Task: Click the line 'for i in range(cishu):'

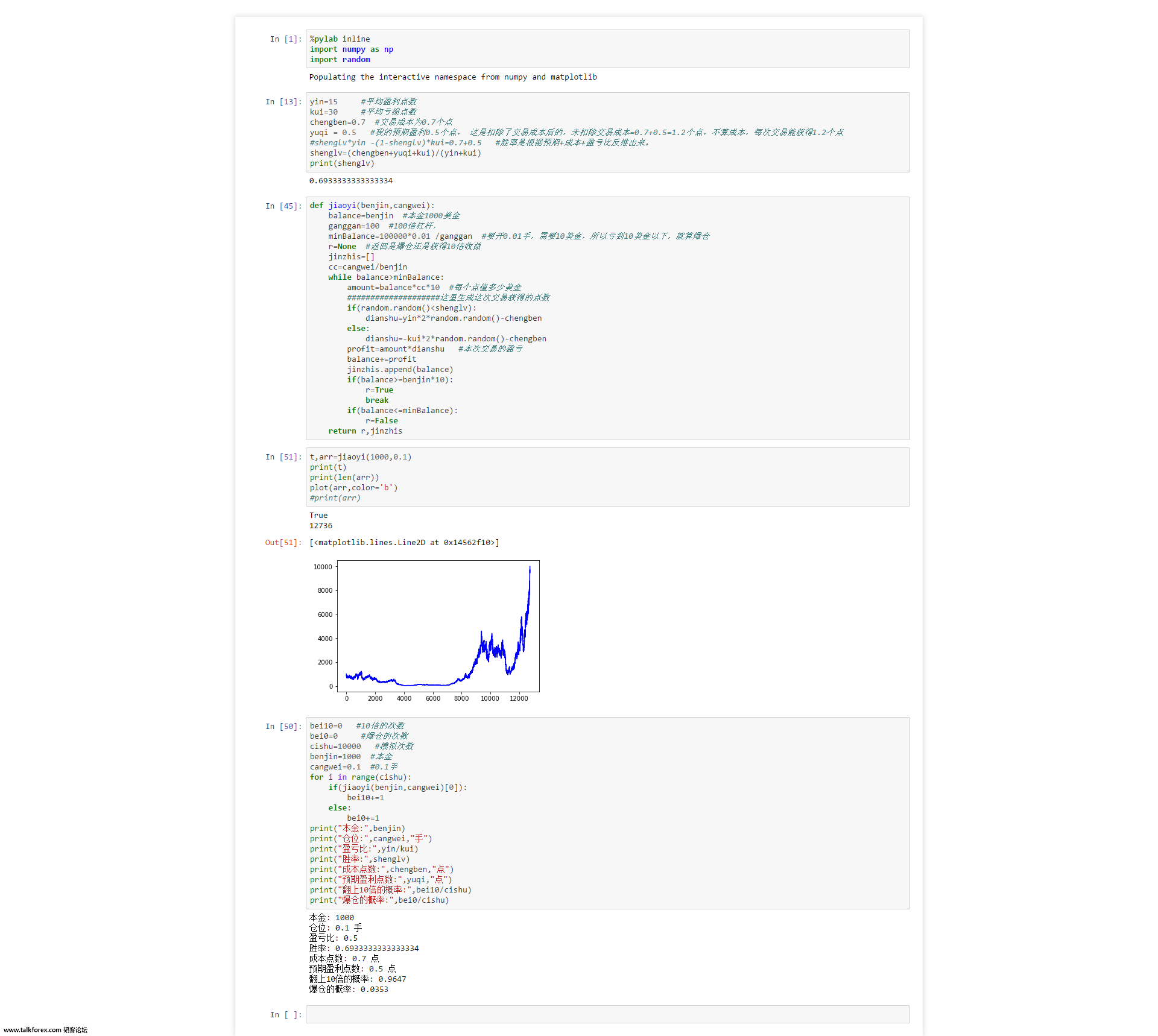Action: click(361, 777)
